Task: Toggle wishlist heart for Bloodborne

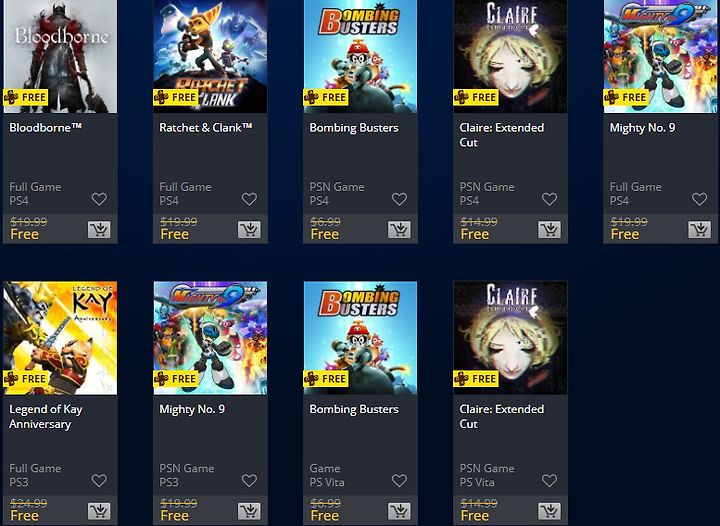Action: pyautogui.click(x=99, y=199)
